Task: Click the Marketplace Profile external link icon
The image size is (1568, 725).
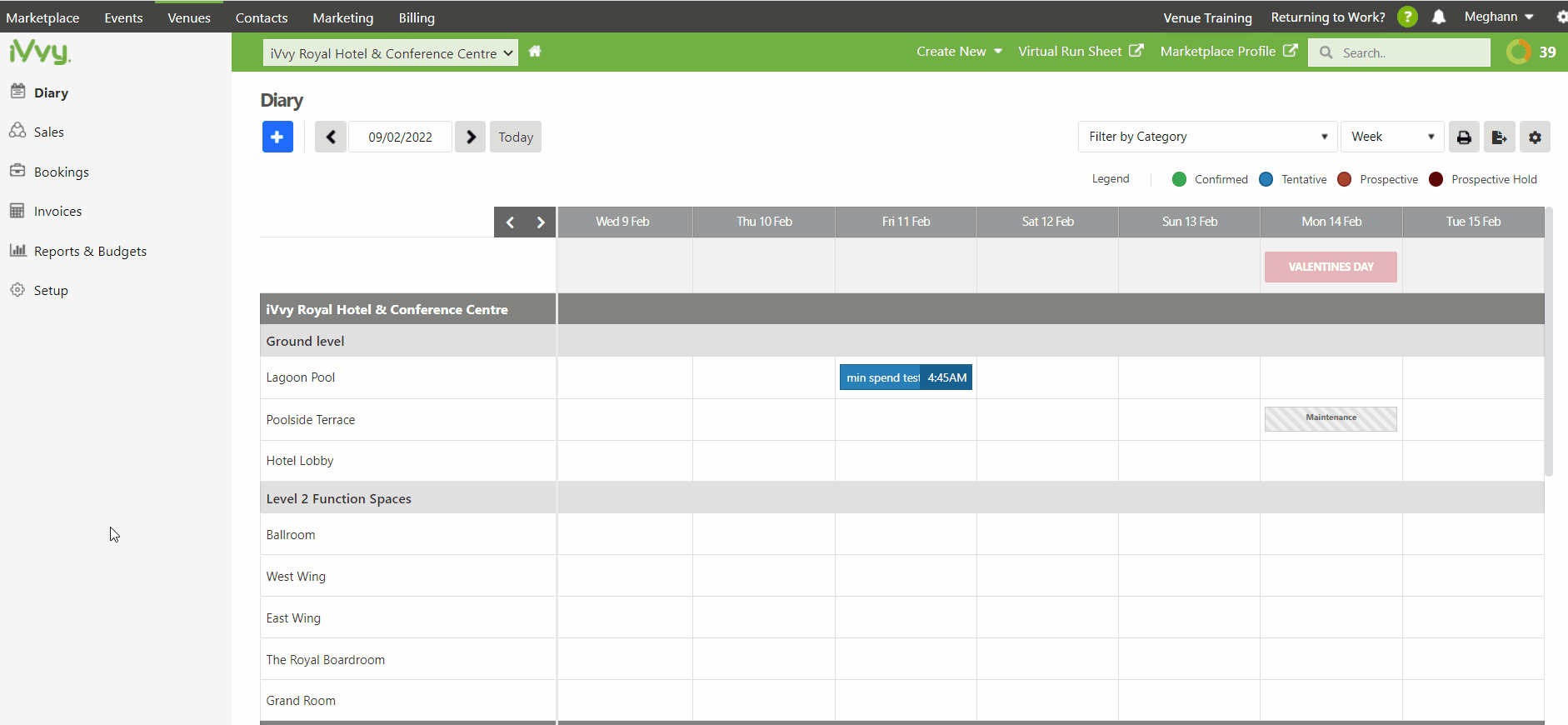Action: 1290,51
